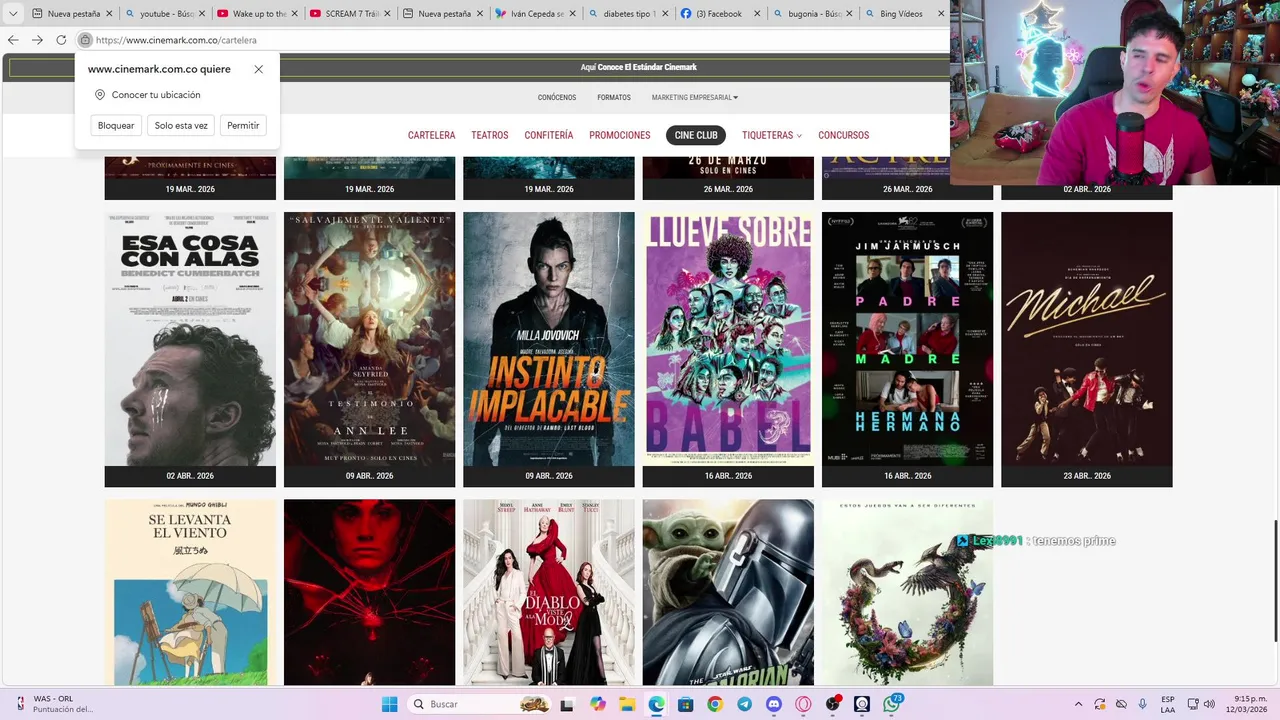Open the tab search dropdown arrow
The image size is (1280, 720).
[13, 14]
